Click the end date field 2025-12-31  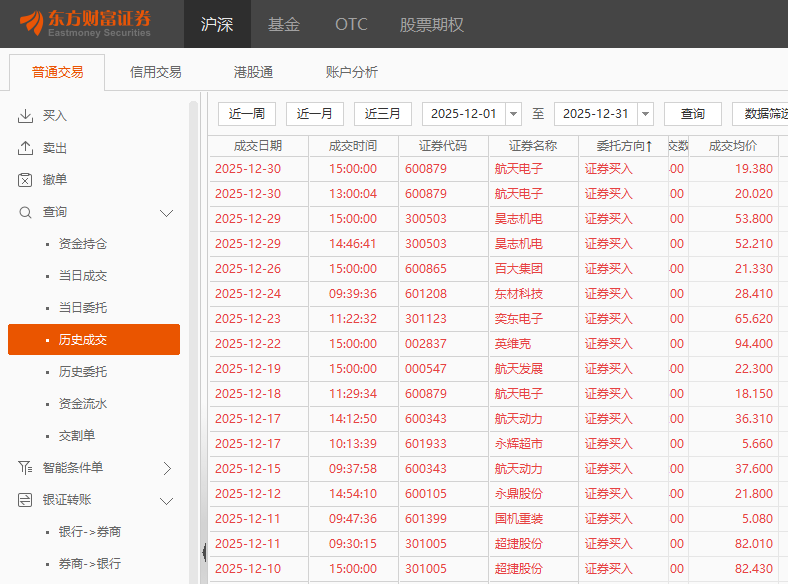(596, 114)
